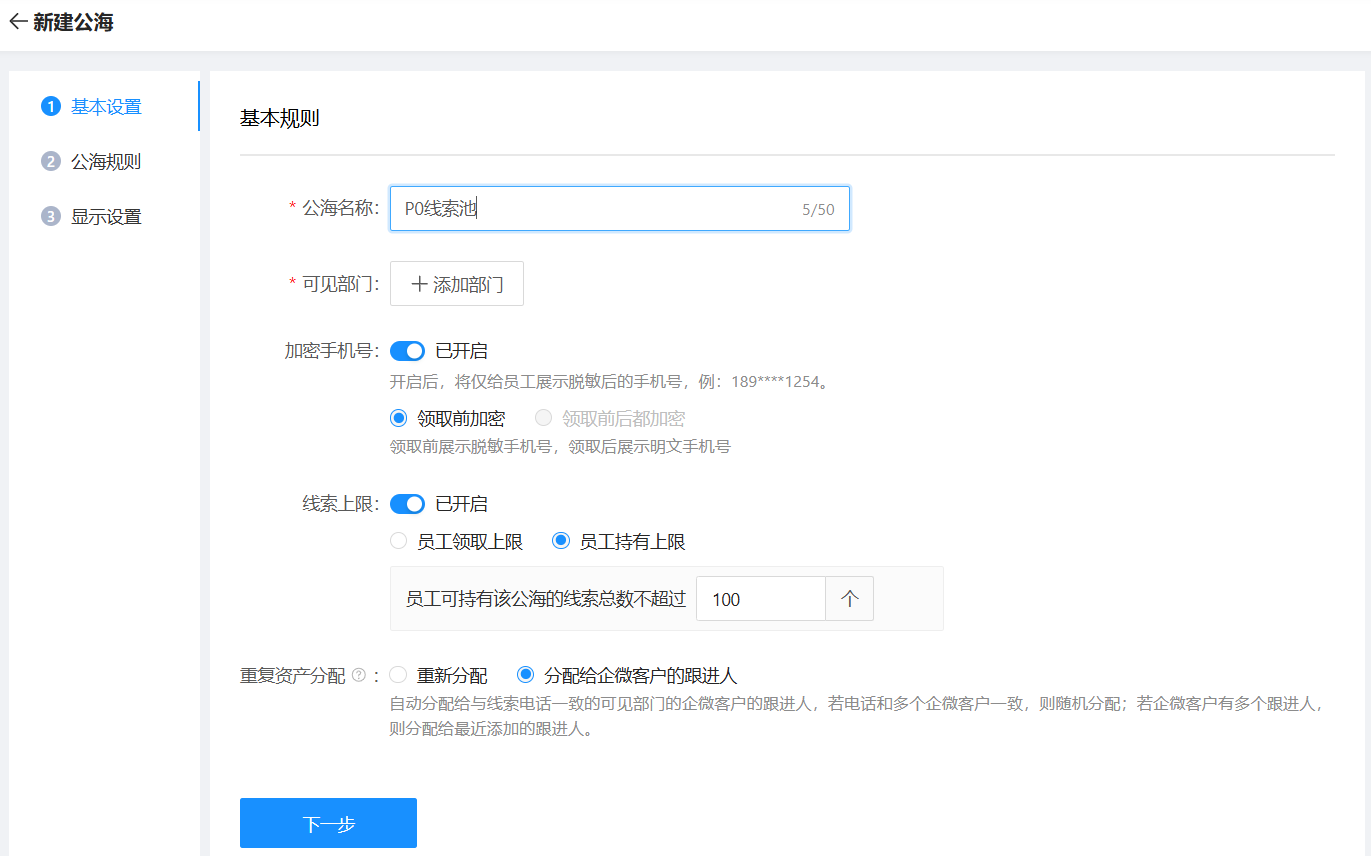
Task: Turn off the 加密手机号 switch
Action: point(407,351)
